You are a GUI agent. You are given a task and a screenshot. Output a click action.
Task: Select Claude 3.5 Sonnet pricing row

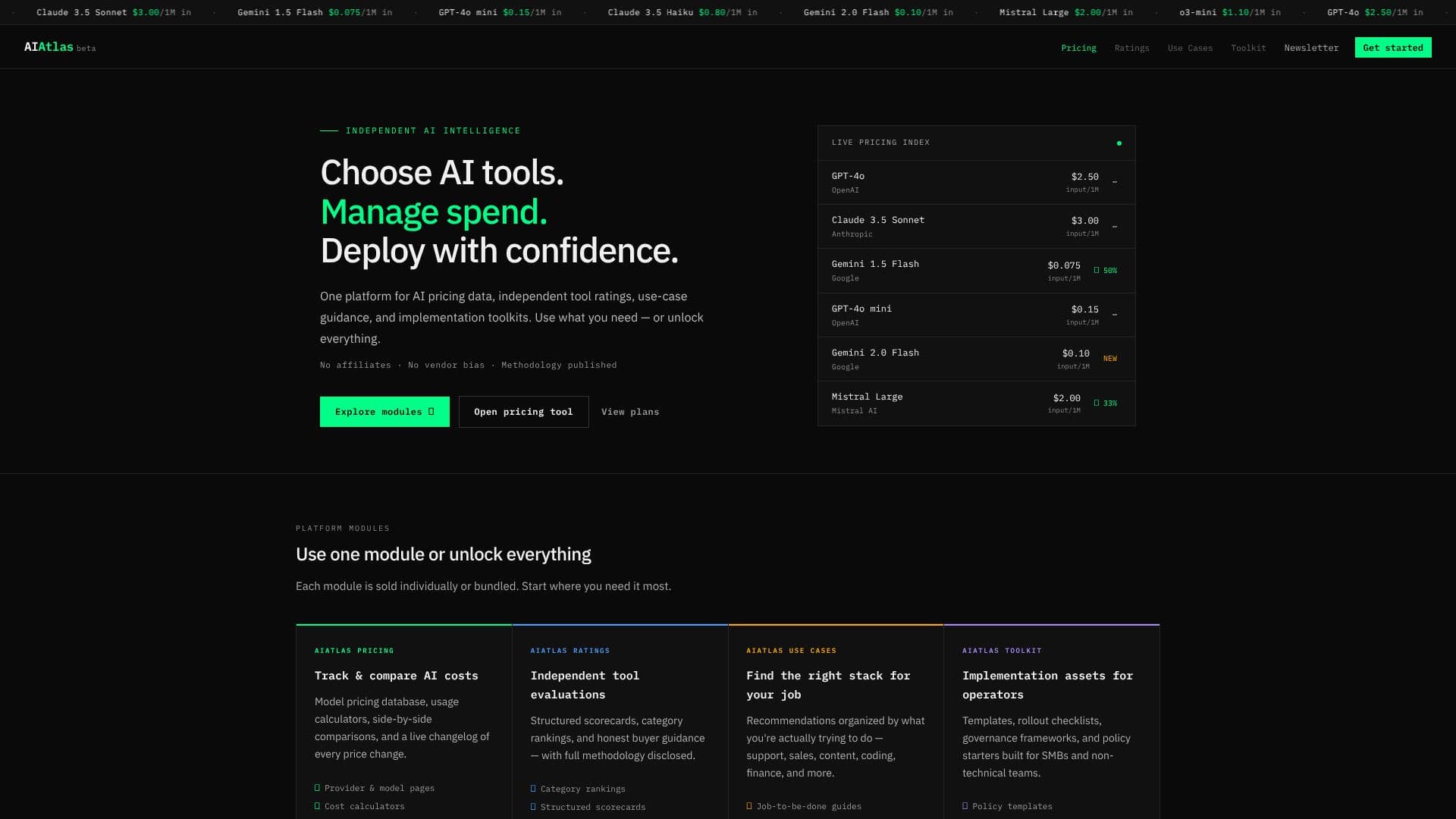(x=977, y=227)
